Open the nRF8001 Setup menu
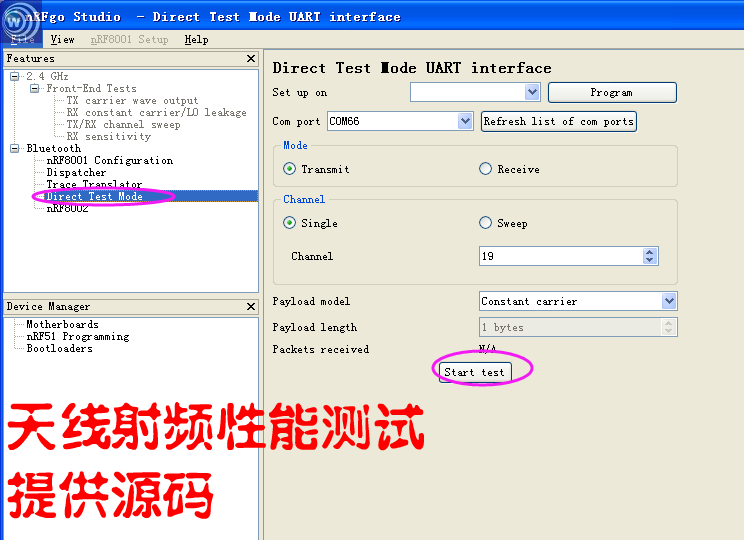This screenshot has width=744, height=540. click(x=130, y=39)
